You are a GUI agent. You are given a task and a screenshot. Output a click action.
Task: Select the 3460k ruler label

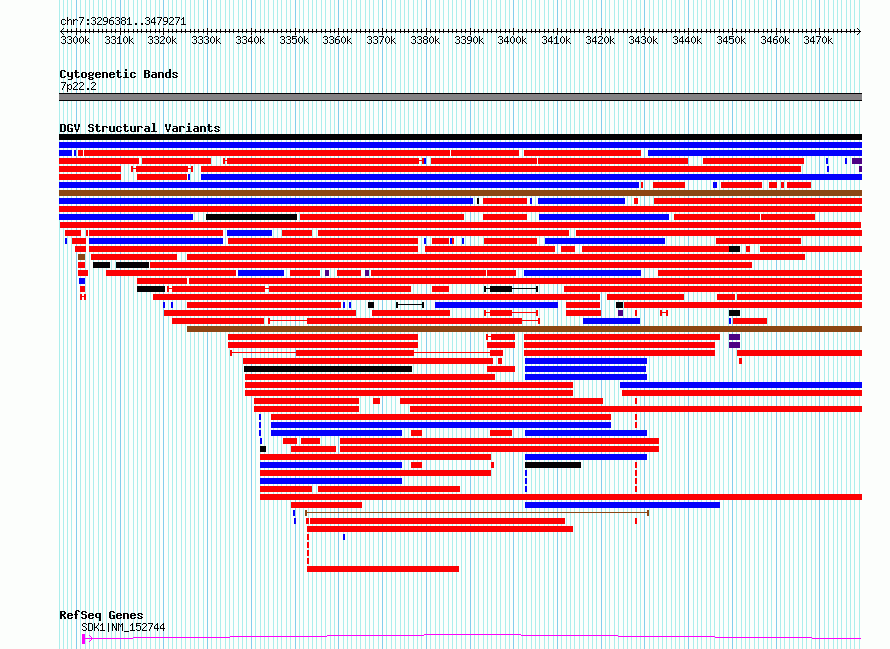click(x=775, y=40)
